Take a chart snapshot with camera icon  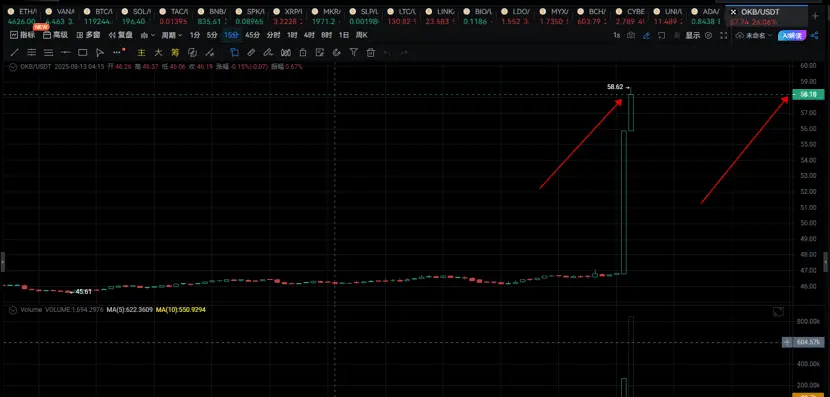tap(631, 35)
